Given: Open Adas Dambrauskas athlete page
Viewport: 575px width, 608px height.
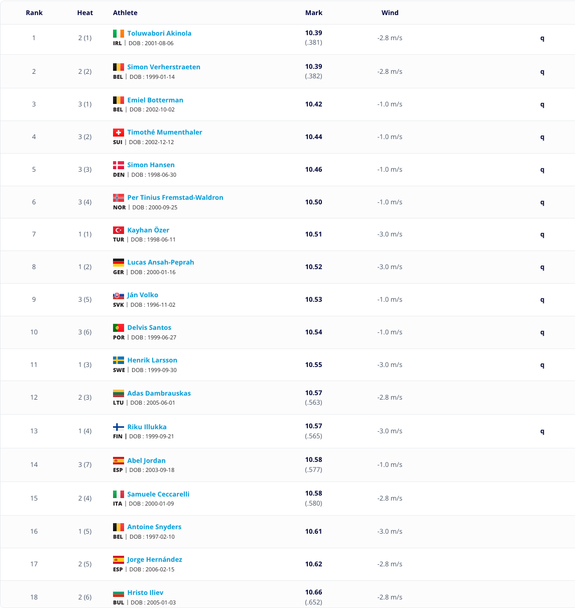Looking at the screenshot, I should [159, 393].
